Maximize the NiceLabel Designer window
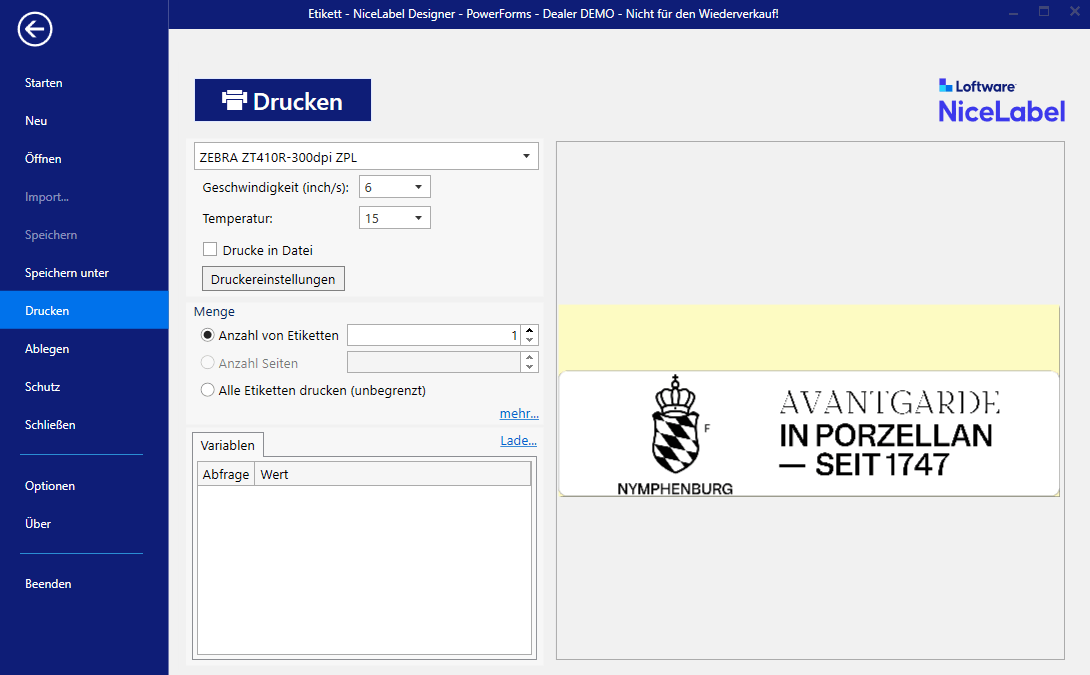 1043,12
